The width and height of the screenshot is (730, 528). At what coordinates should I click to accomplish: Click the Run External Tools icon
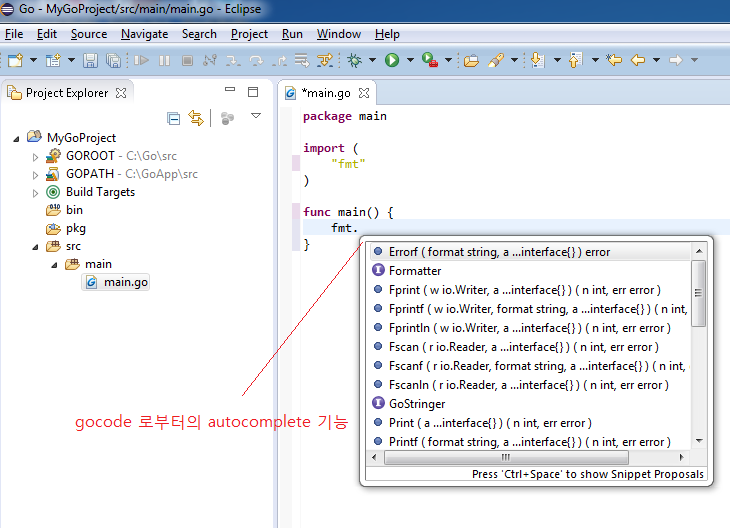point(430,60)
